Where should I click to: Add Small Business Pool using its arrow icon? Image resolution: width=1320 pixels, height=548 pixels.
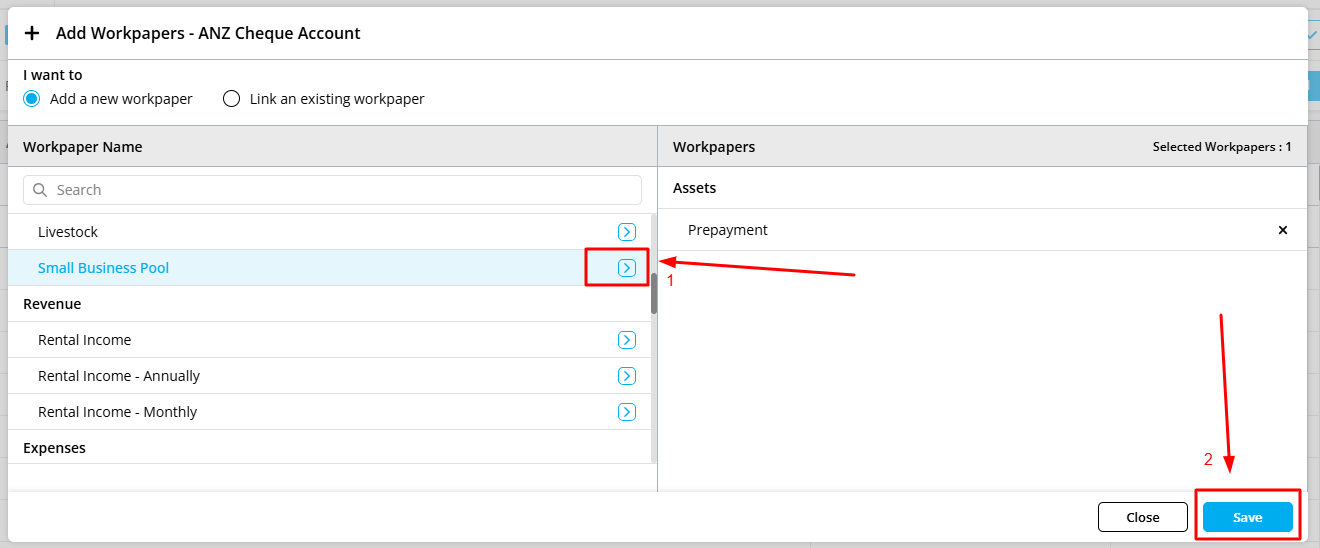coord(627,268)
